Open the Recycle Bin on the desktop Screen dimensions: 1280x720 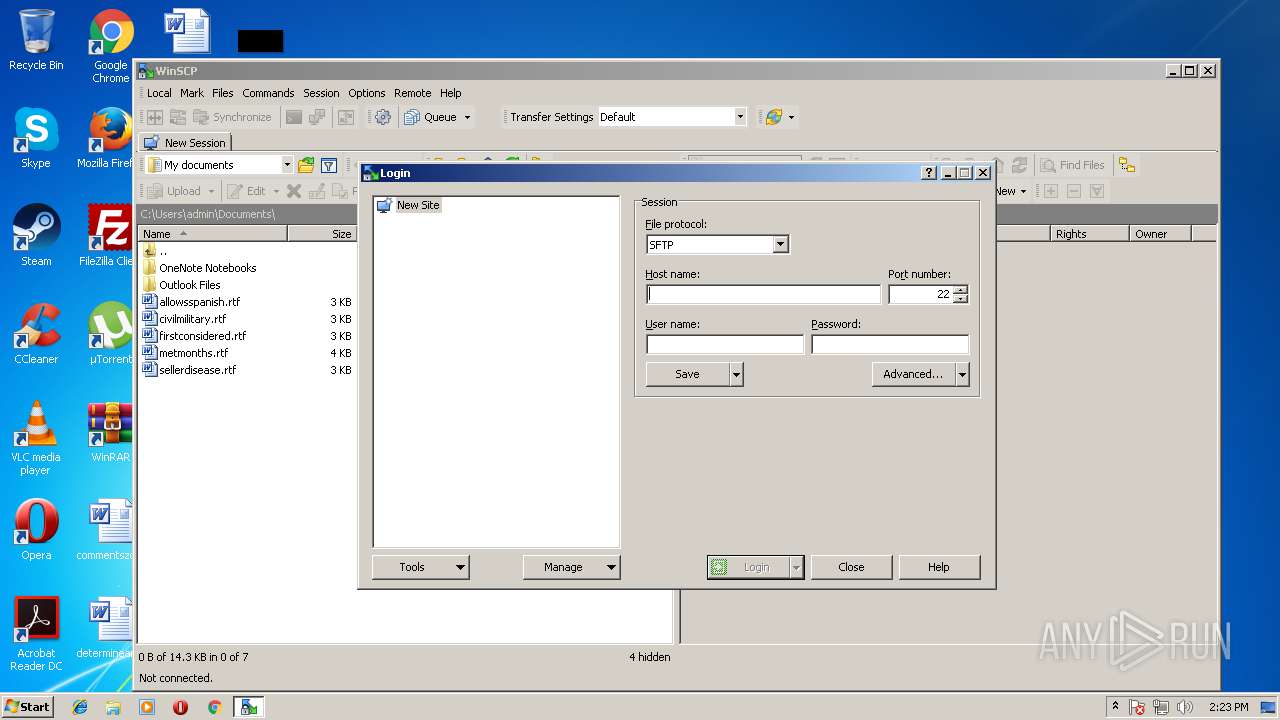36,40
